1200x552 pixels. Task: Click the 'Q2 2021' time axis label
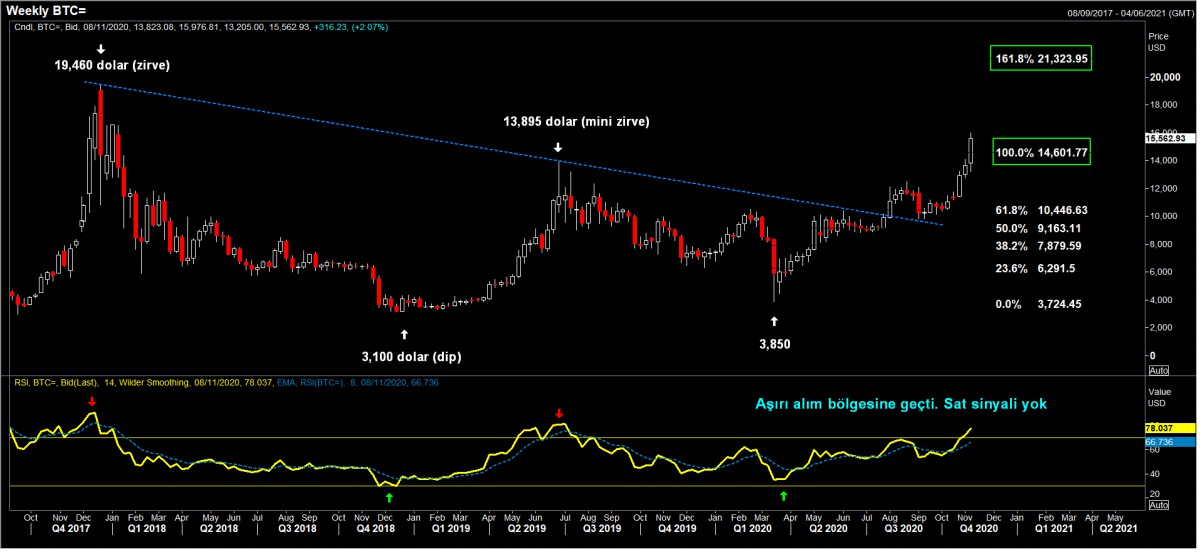pos(1118,528)
